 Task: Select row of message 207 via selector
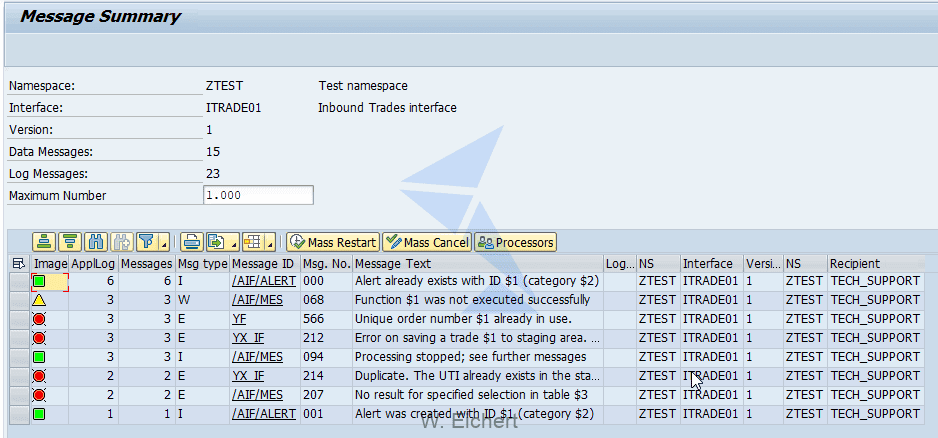coord(20,396)
